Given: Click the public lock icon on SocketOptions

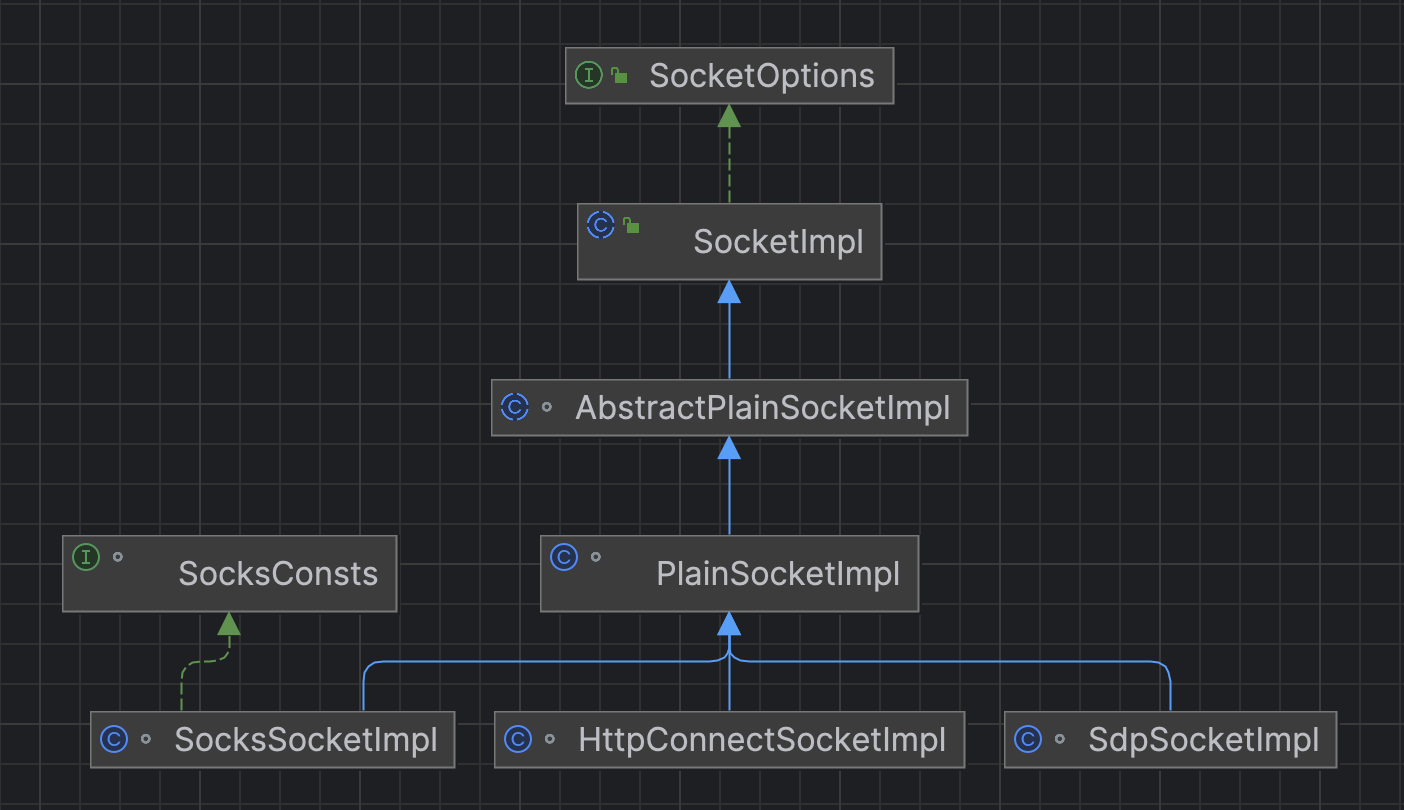Looking at the screenshot, I should pos(620,76).
